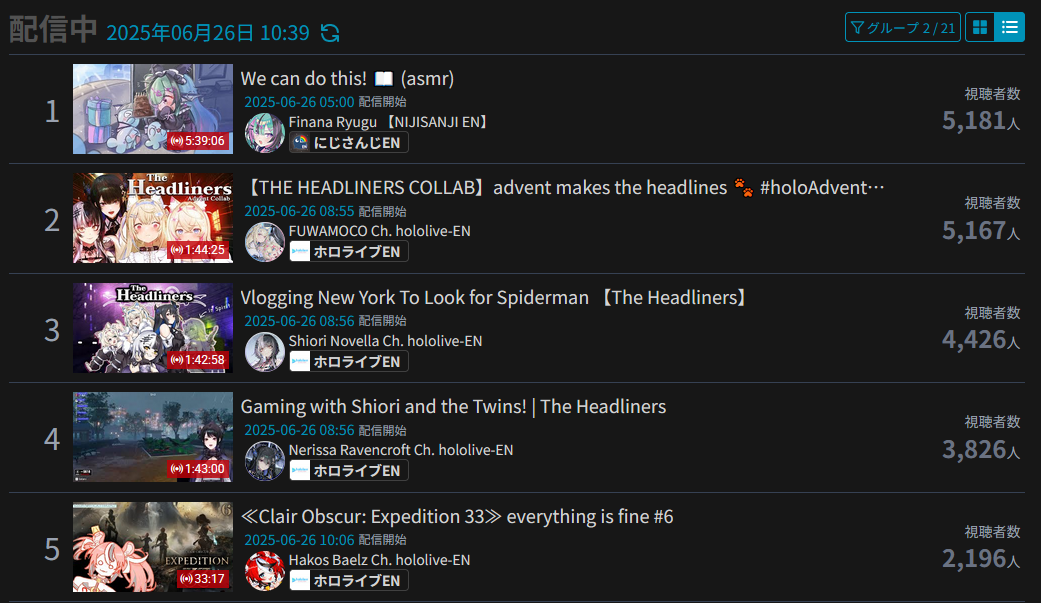Screen dimensions: 1041x603
Task: Switch to list view layout
Action: tap(1010, 27)
